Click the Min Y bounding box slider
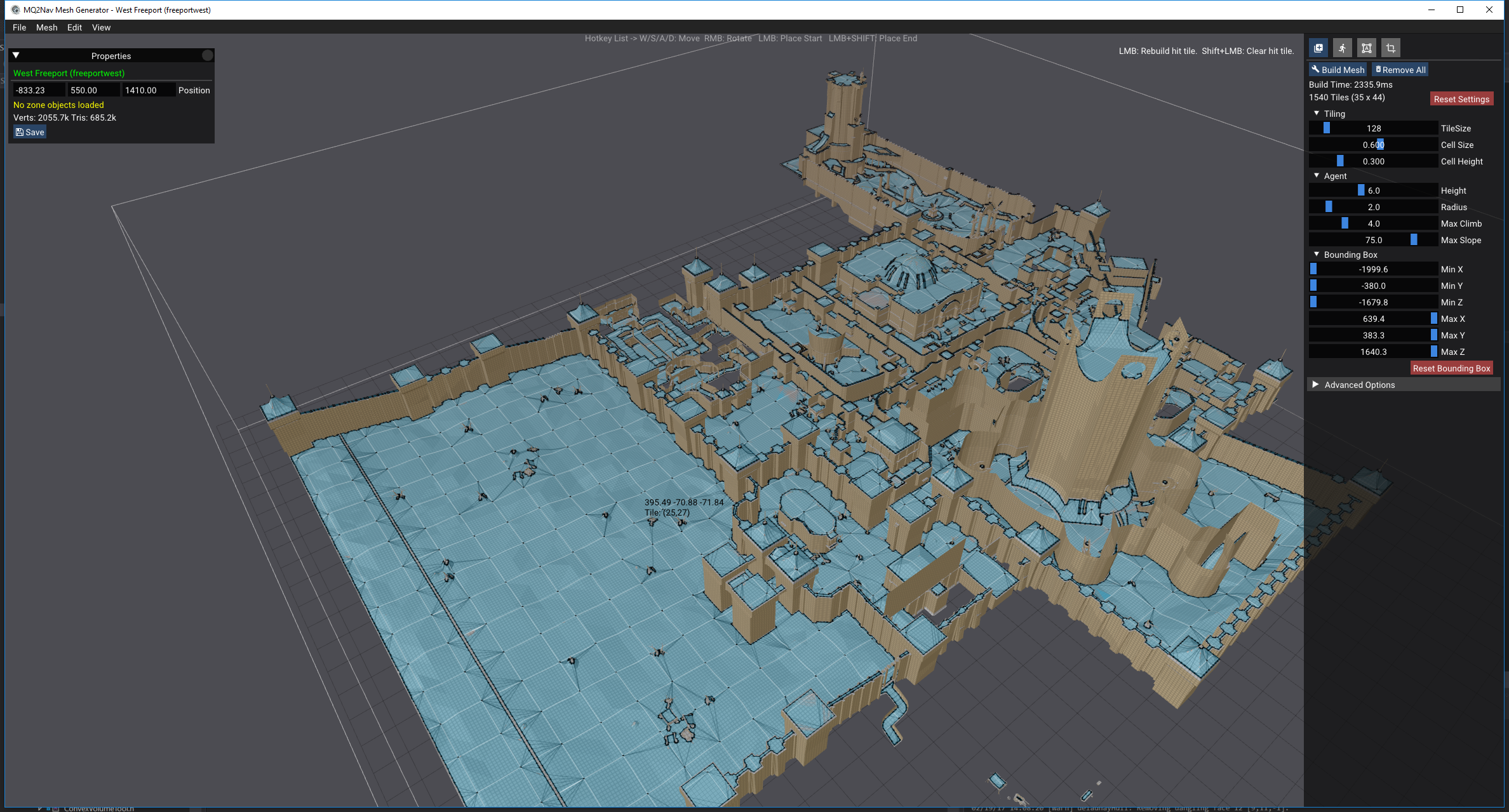The height and width of the screenshot is (812, 1509). (x=1373, y=286)
